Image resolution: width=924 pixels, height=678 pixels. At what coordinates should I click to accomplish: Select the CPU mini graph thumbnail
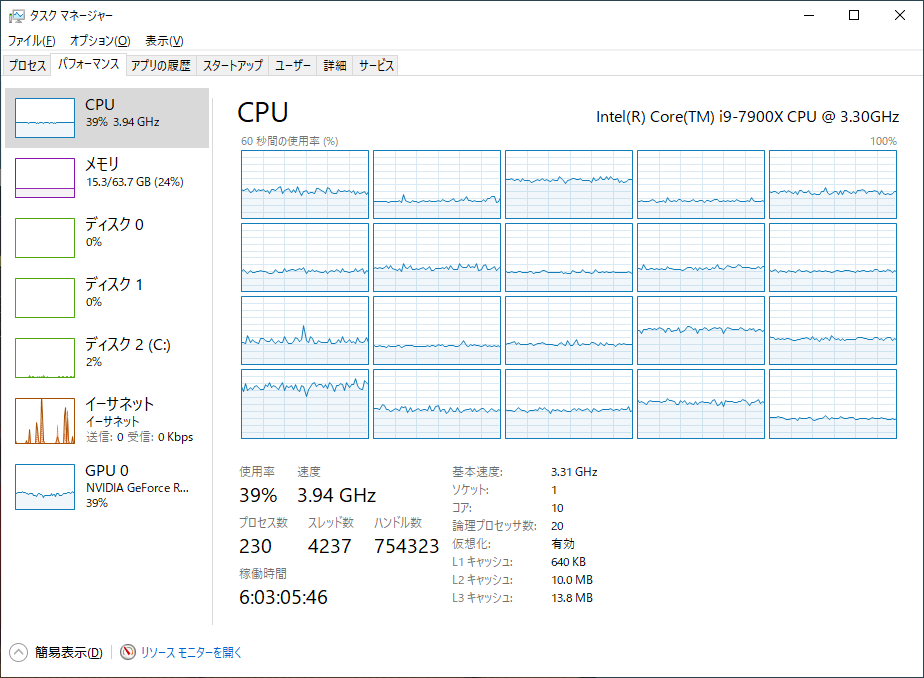pos(45,118)
